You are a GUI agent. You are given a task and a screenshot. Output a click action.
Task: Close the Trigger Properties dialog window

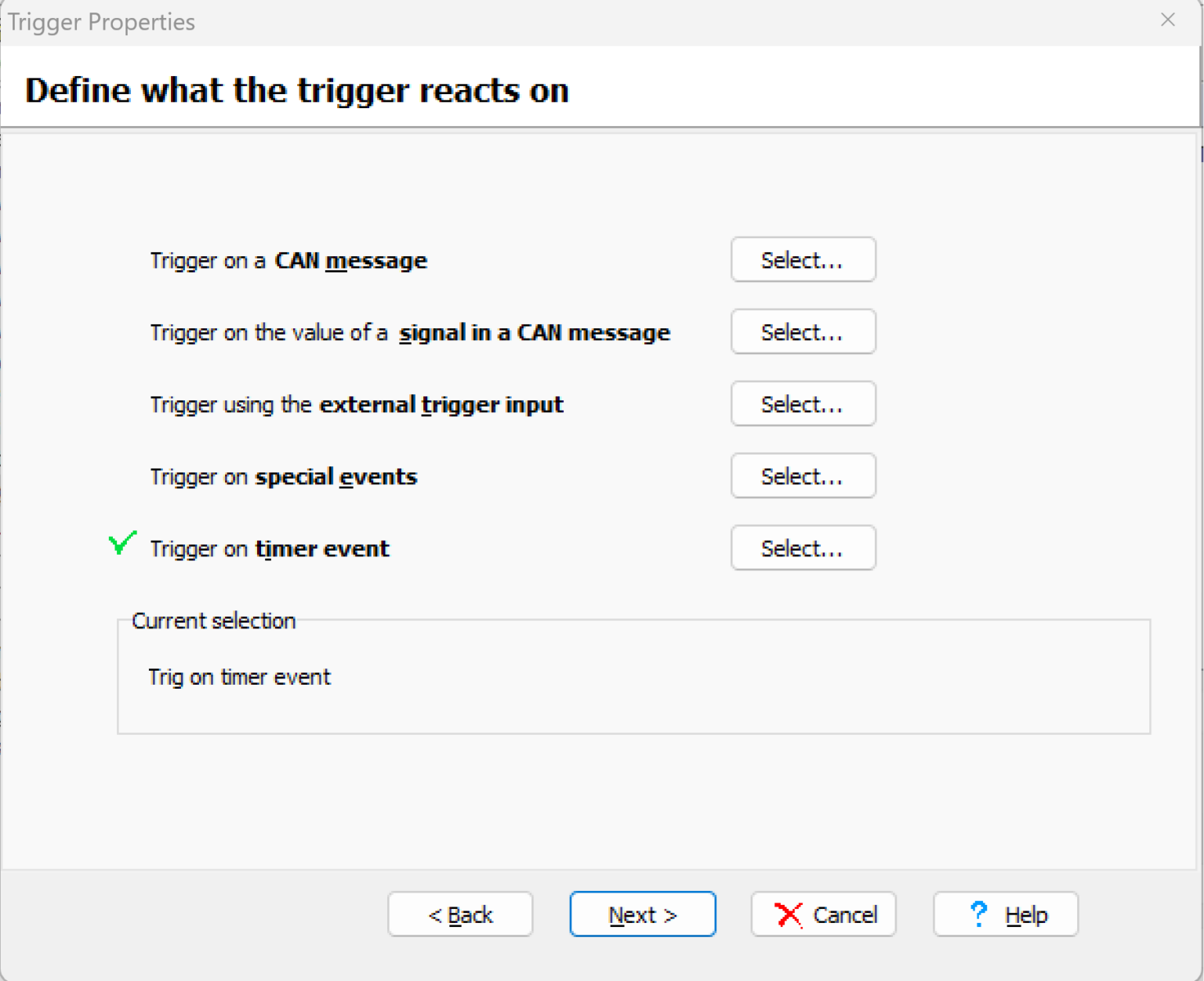tap(1167, 20)
